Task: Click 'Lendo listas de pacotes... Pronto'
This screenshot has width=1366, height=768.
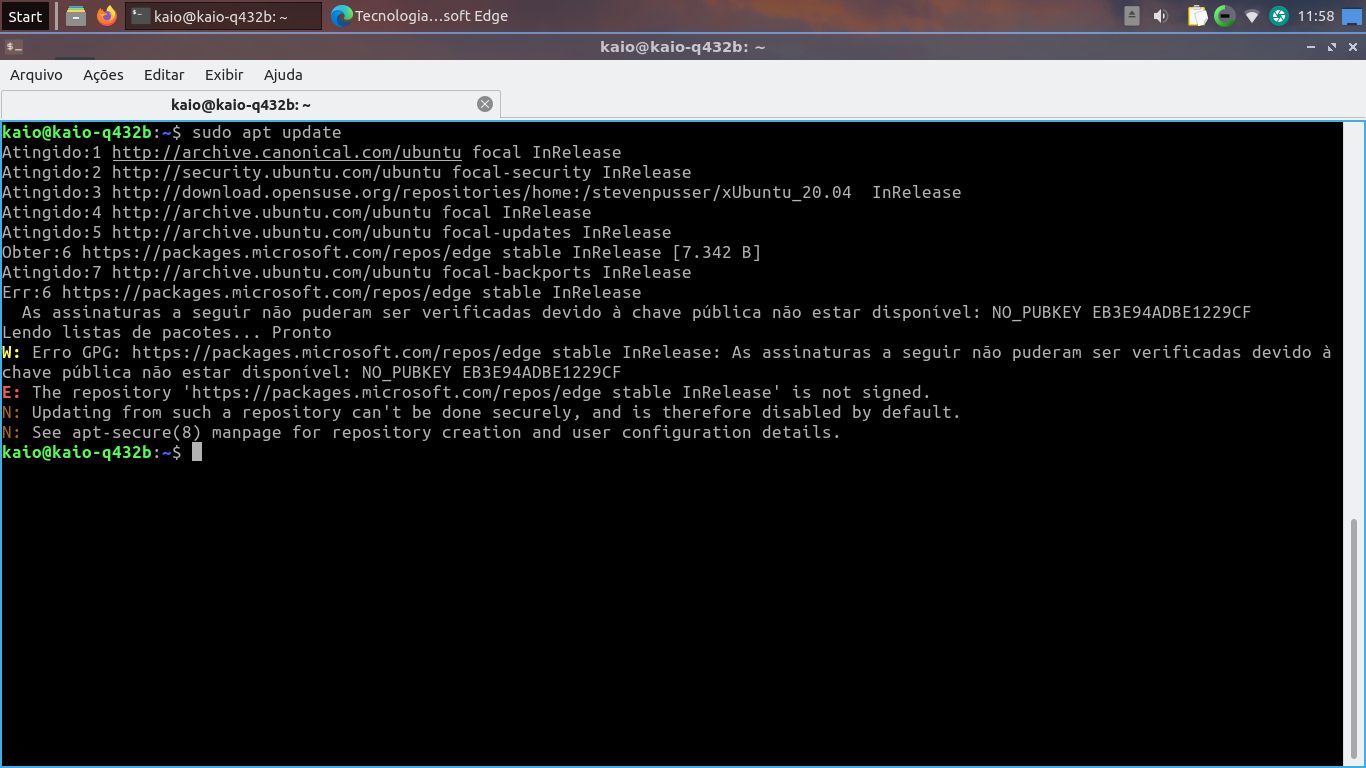Action: 166,332
